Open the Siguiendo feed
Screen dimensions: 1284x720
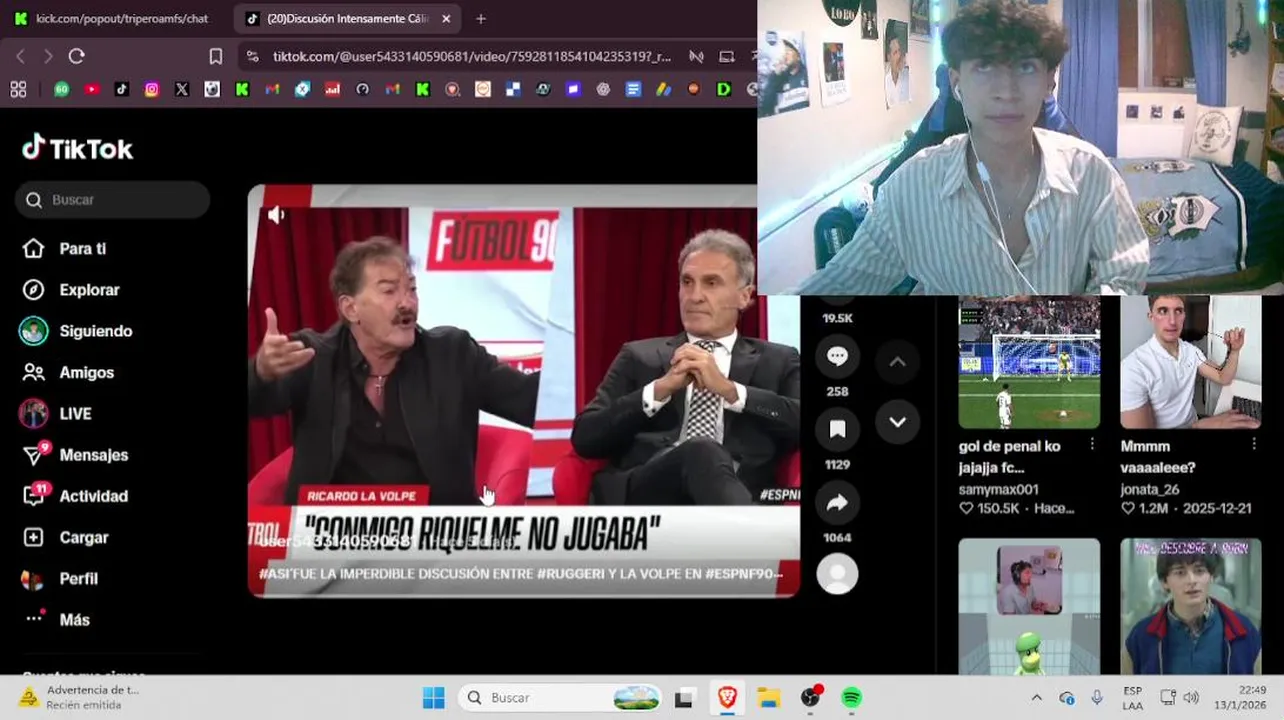click(x=78, y=331)
